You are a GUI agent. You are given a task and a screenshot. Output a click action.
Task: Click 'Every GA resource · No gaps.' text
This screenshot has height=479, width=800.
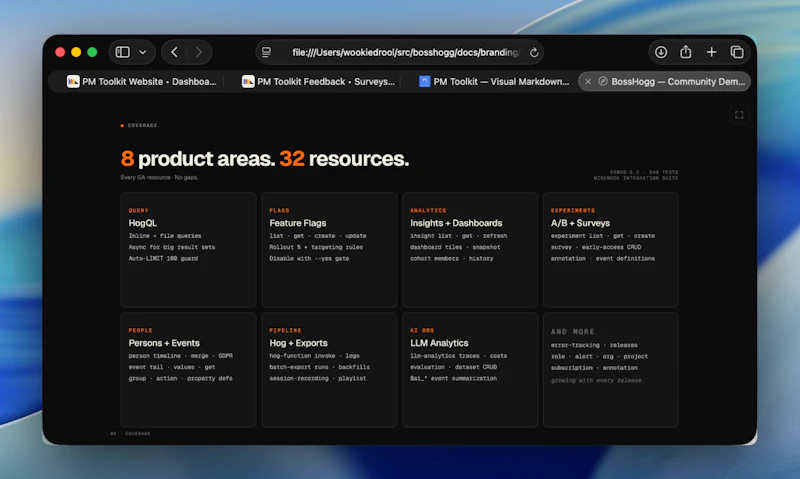click(159, 178)
